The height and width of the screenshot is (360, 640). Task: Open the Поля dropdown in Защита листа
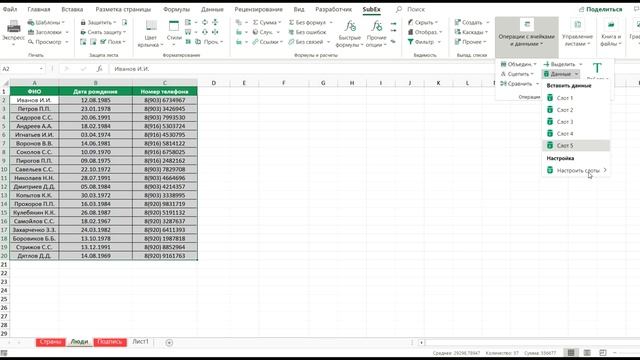point(113,42)
